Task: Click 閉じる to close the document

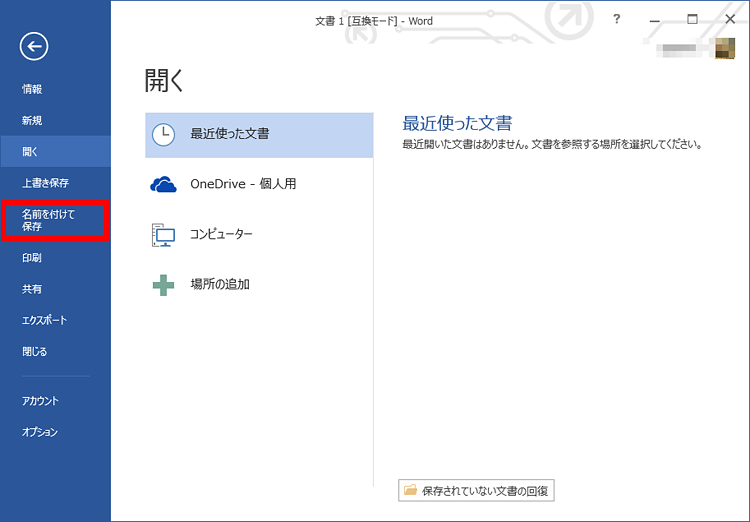Action: pos(35,352)
